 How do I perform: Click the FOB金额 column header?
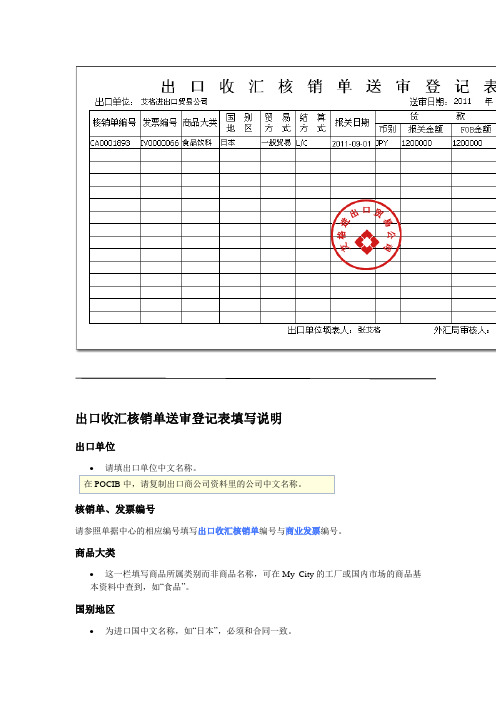click(x=476, y=129)
